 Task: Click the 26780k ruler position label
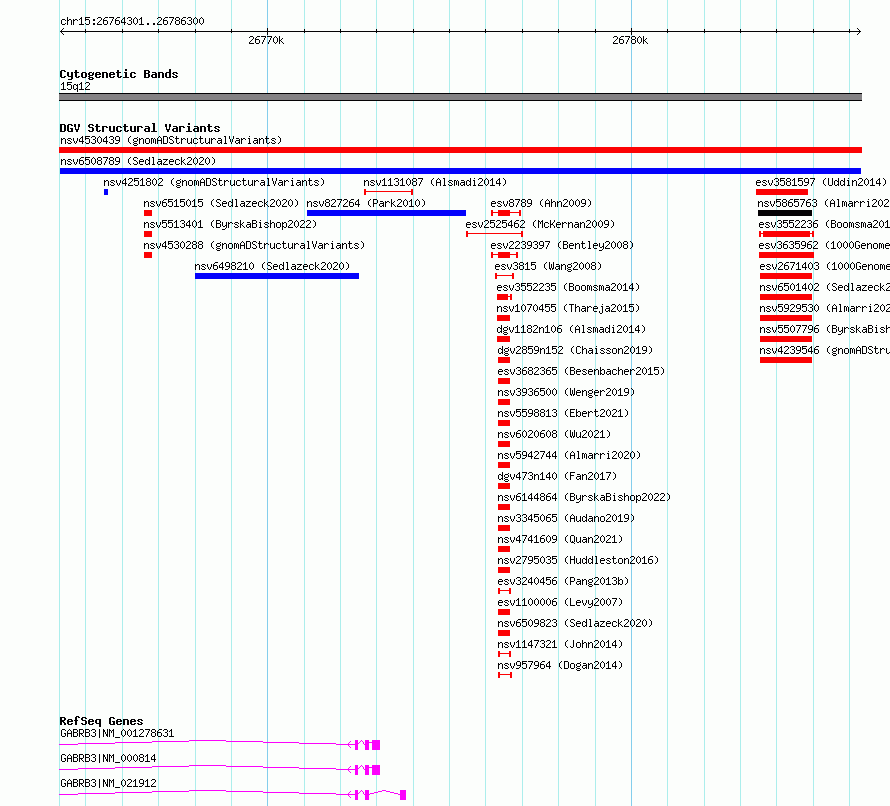point(629,40)
